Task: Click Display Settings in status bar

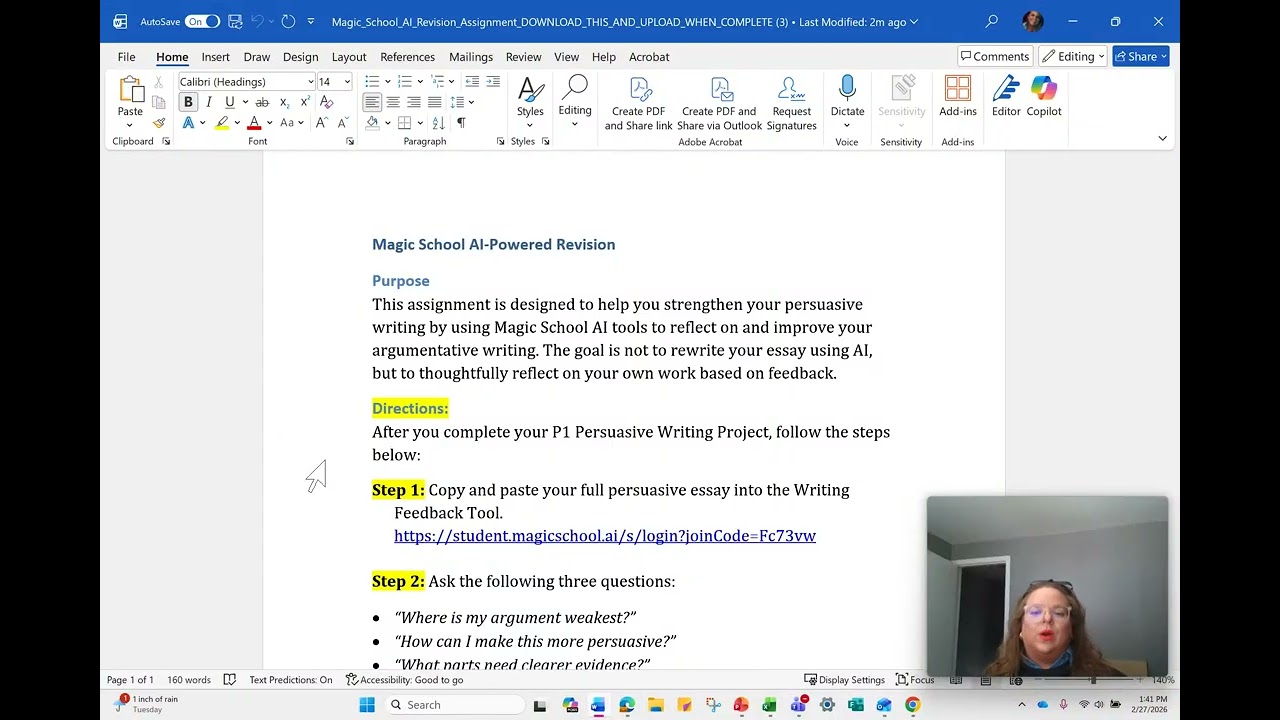Action: (845, 680)
